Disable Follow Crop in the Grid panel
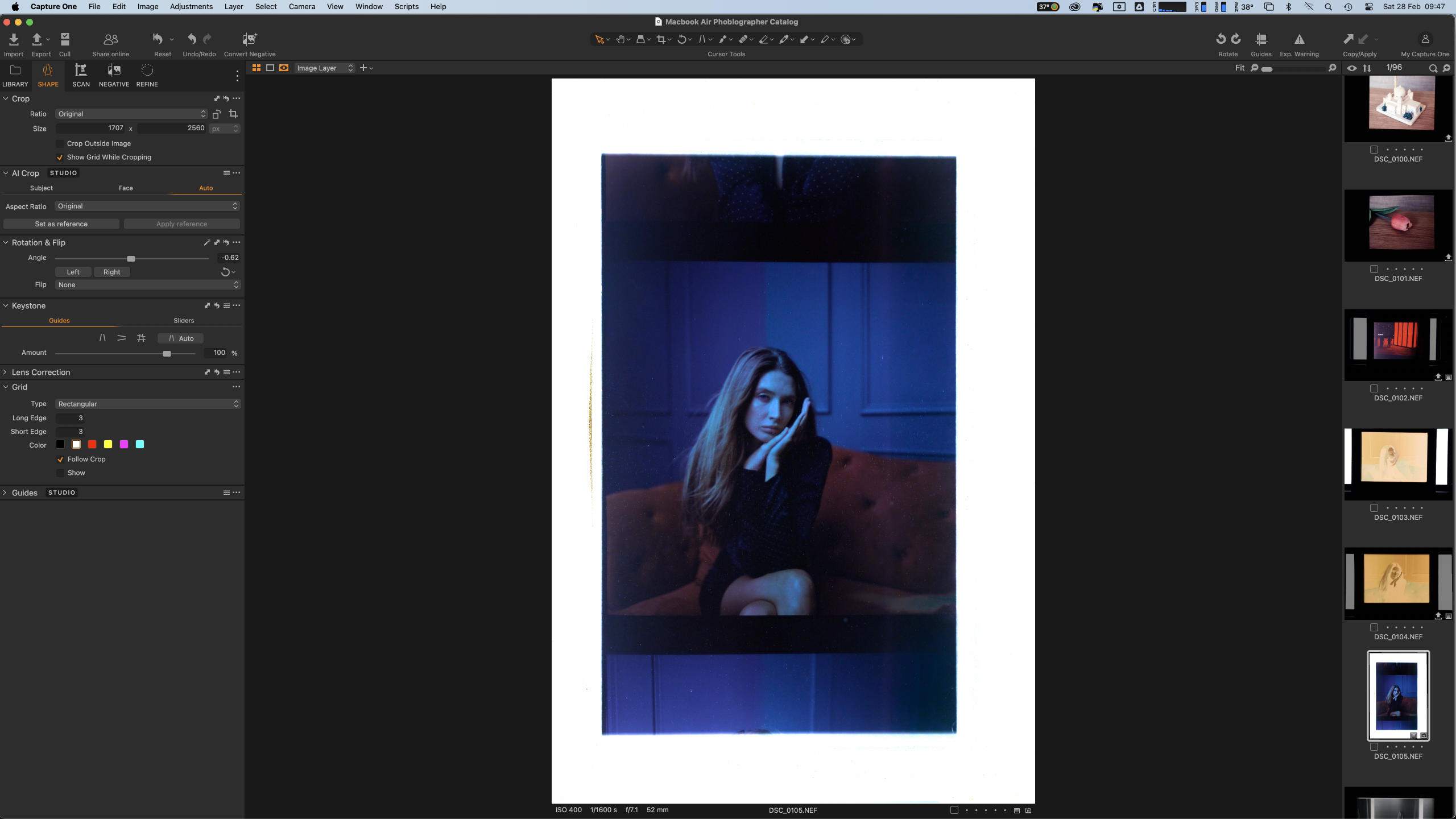1456x819 pixels. pyautogui.click(x=61, y=459)
